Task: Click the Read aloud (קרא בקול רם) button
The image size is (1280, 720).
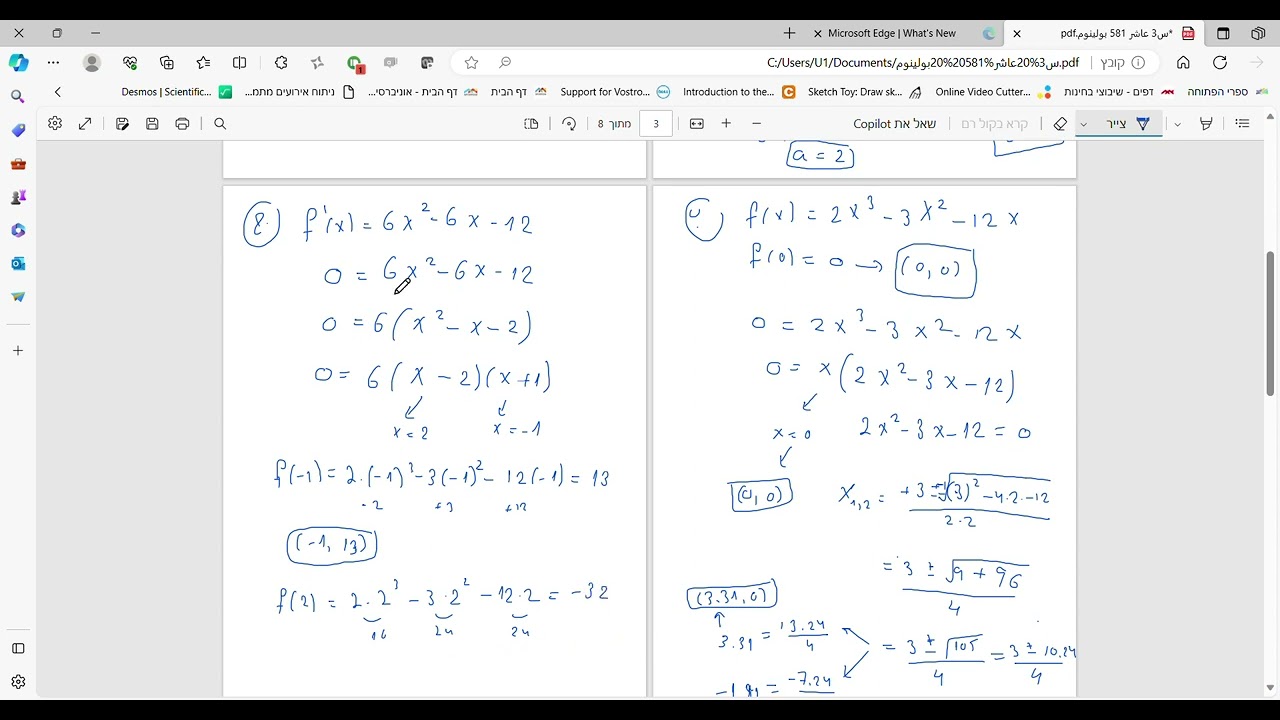Action: 994,124
